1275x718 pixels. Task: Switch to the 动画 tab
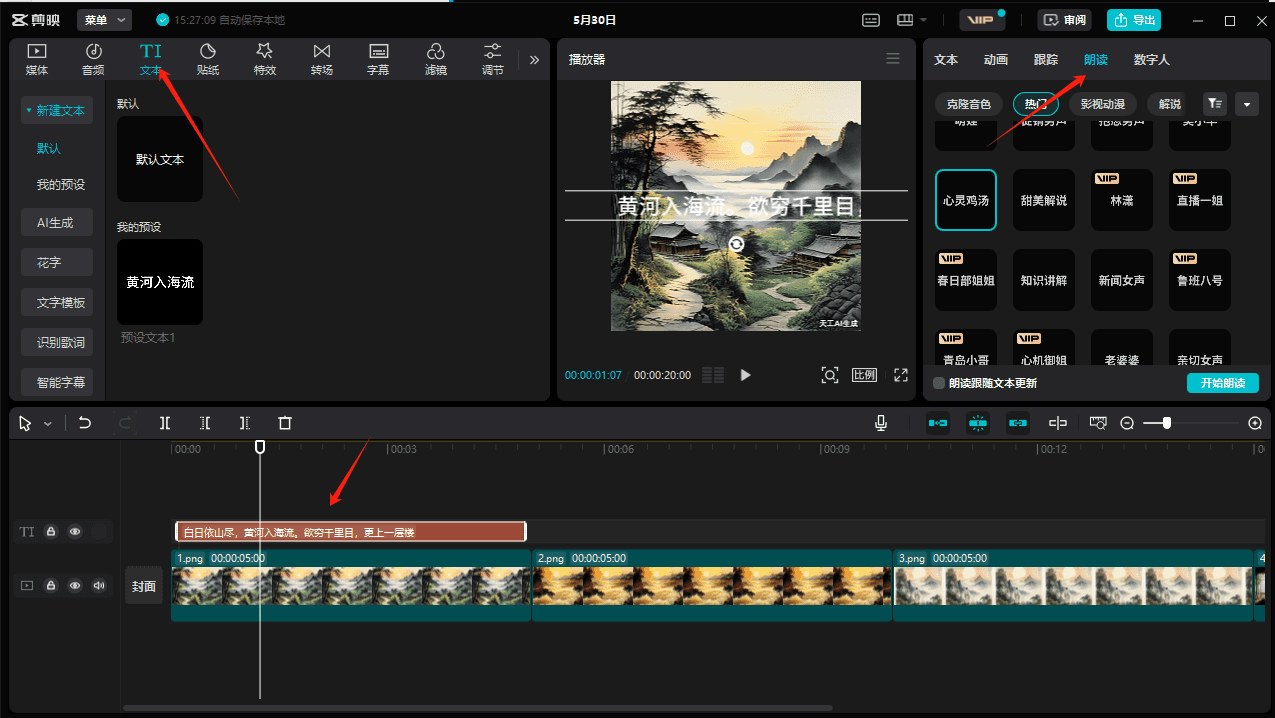pyautogui.click(x=996, y=60)
